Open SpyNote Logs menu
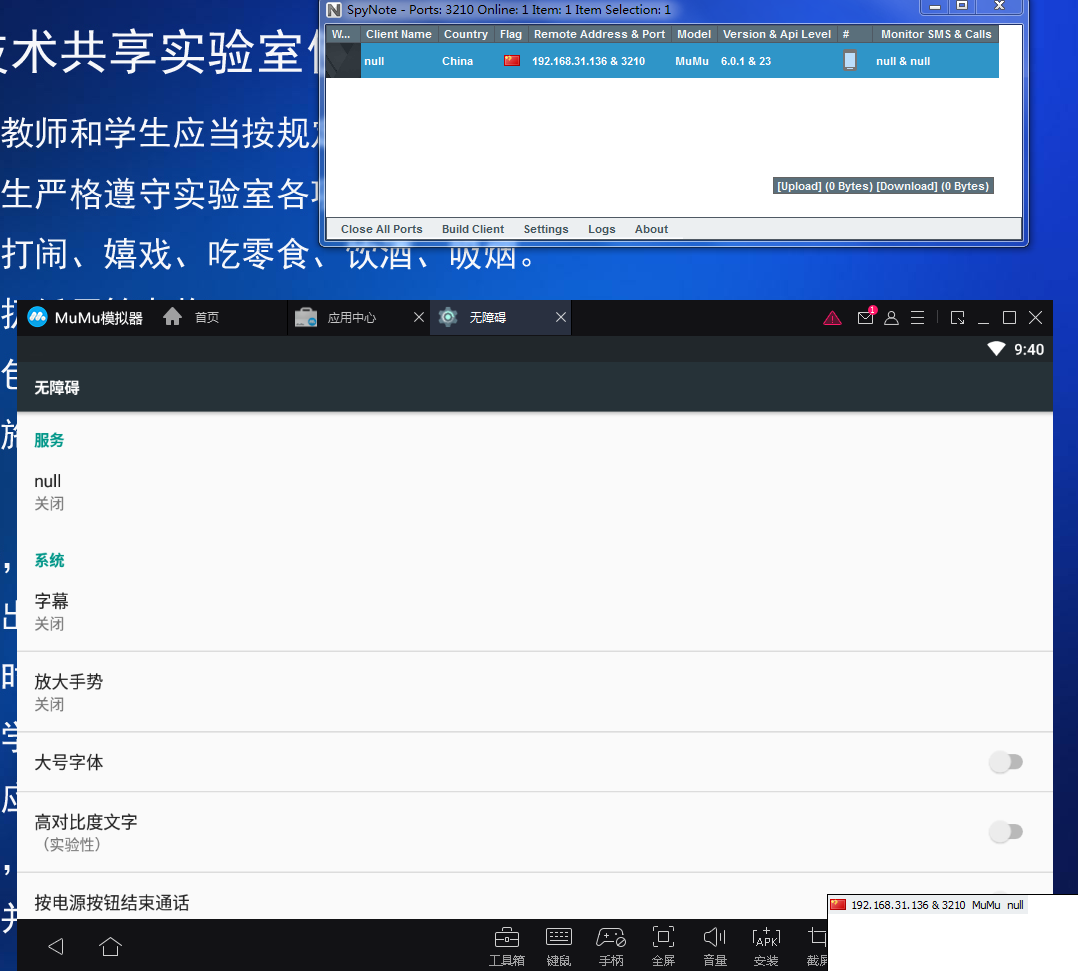 tap(602, 229)
